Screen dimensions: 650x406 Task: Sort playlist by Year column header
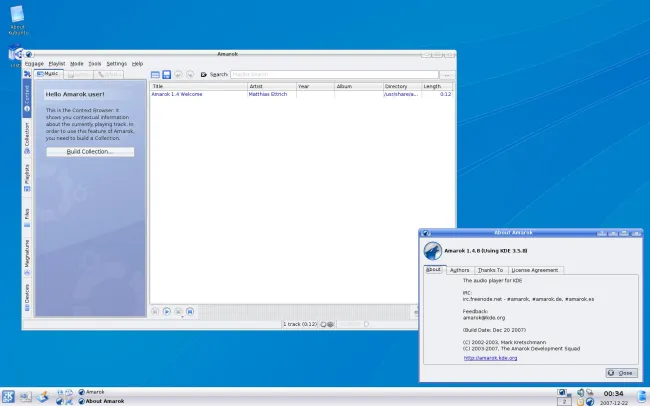[x=315, y=86]
